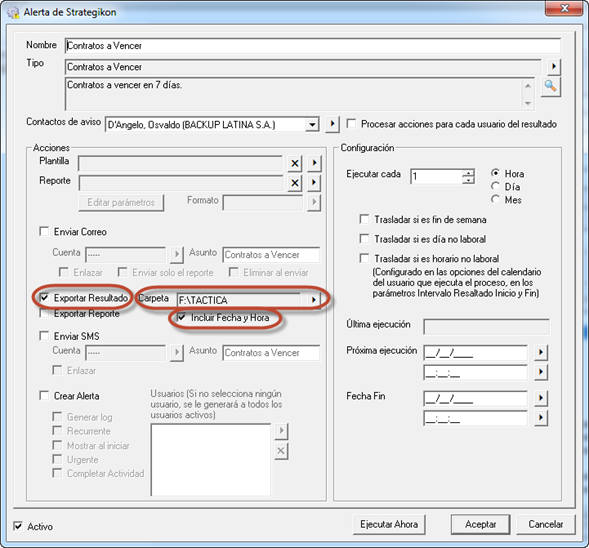Open the Reporte selector arrow button
This screenshot has height=548, width=589.
point(314,183)
